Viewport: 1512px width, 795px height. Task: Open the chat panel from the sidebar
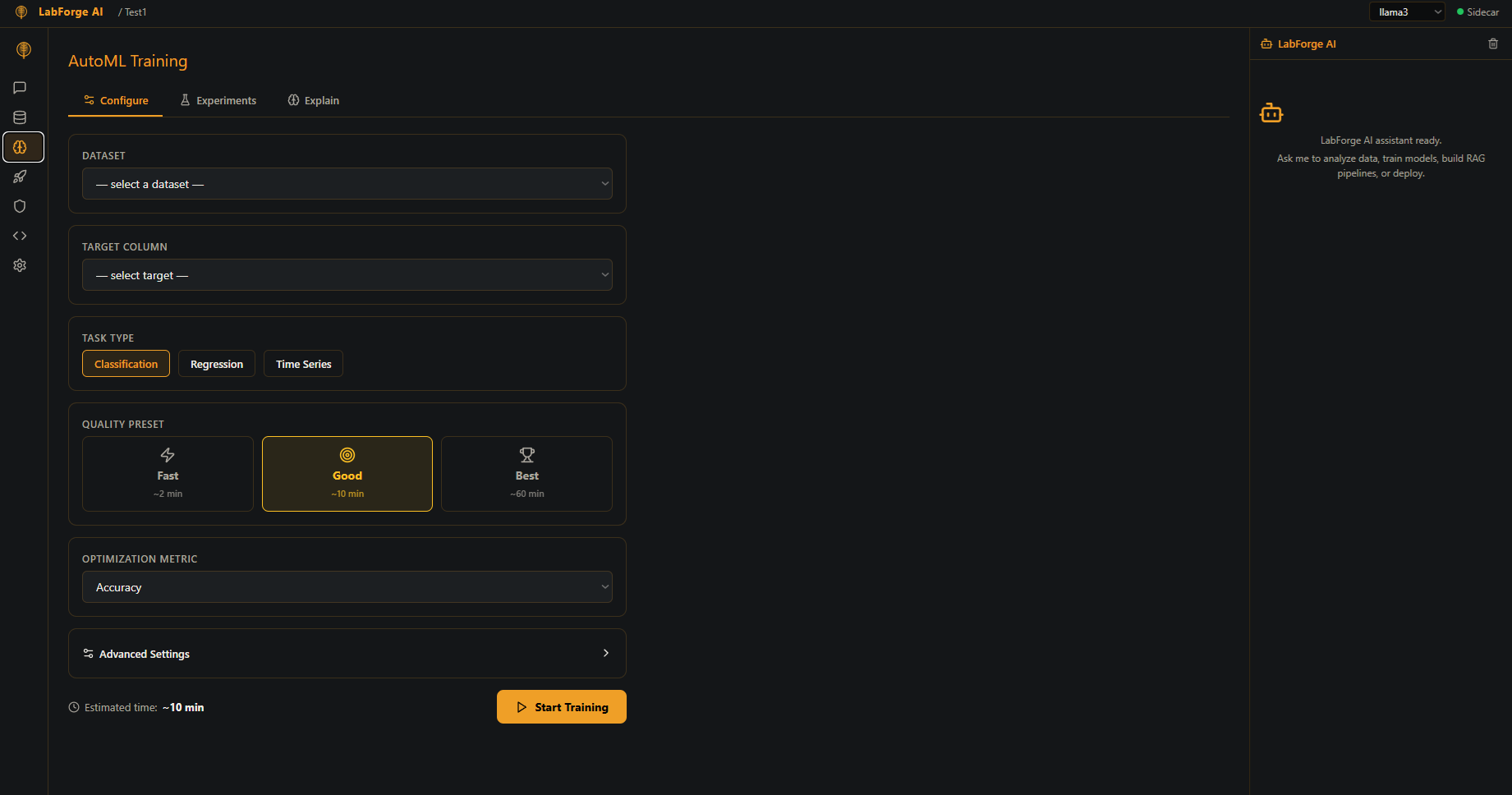20,88
